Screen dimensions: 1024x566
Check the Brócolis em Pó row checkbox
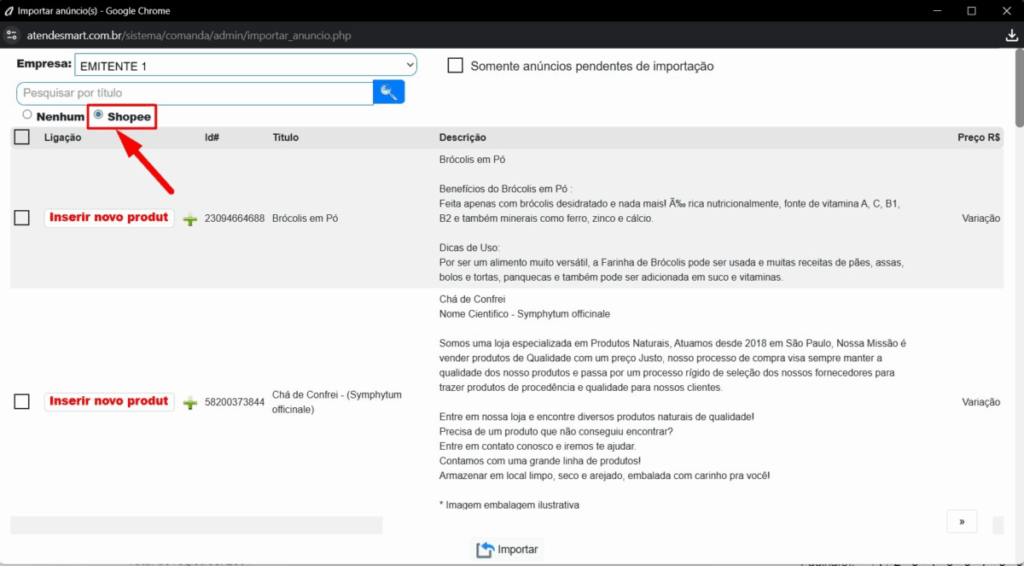click(22, 218)
